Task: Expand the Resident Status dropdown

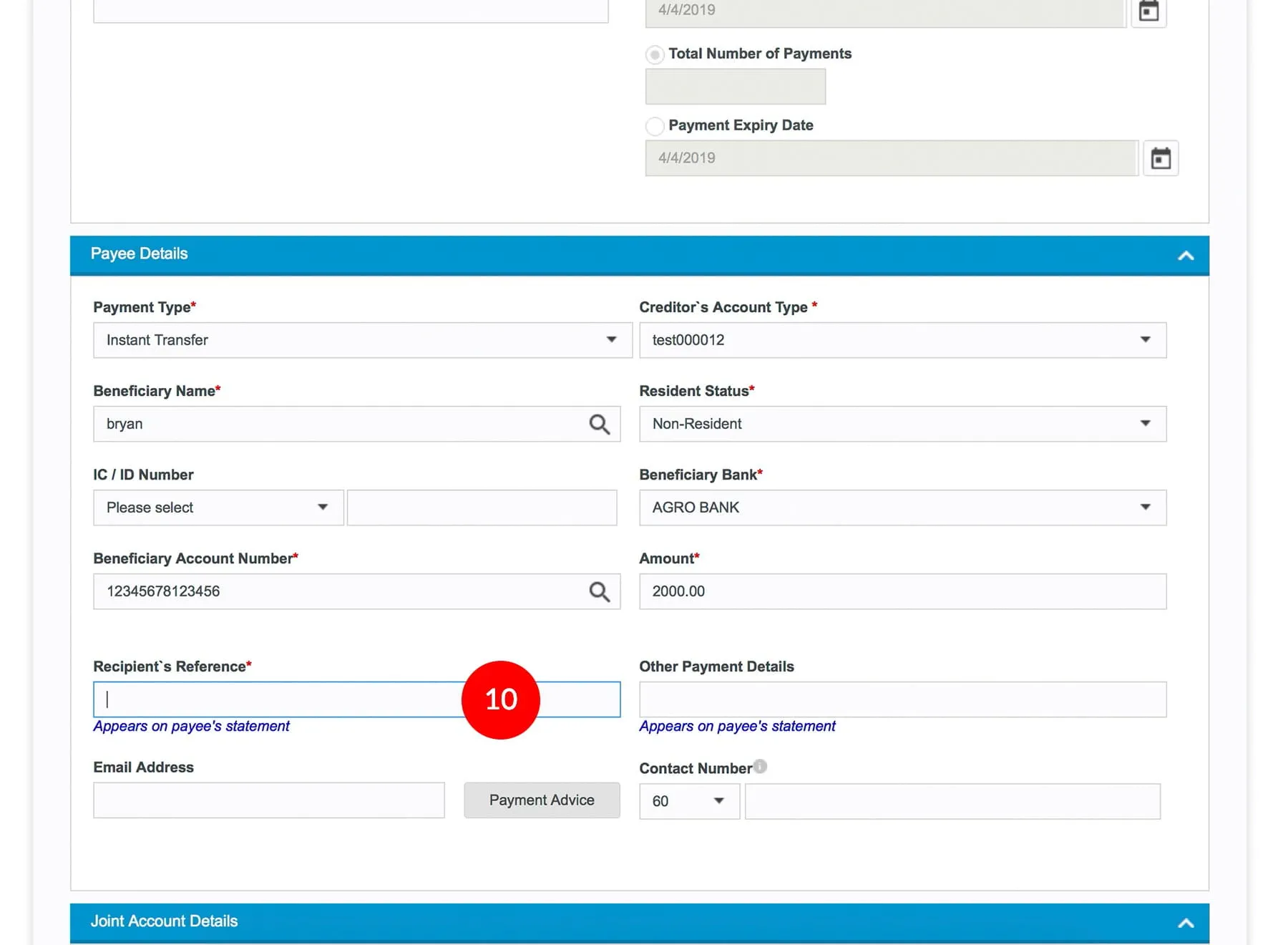Action: [902, 424]
